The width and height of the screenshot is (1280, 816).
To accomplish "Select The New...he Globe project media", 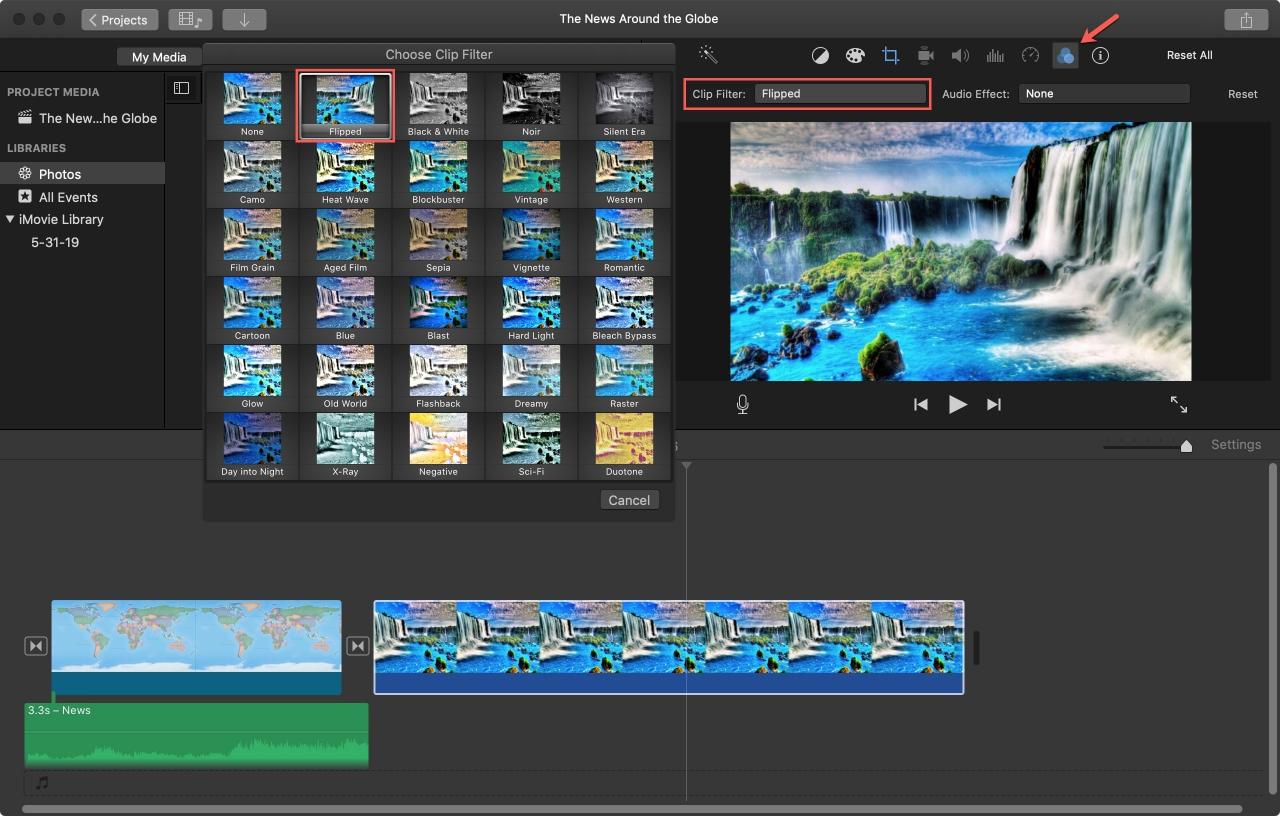I will (x=98, y=118).
